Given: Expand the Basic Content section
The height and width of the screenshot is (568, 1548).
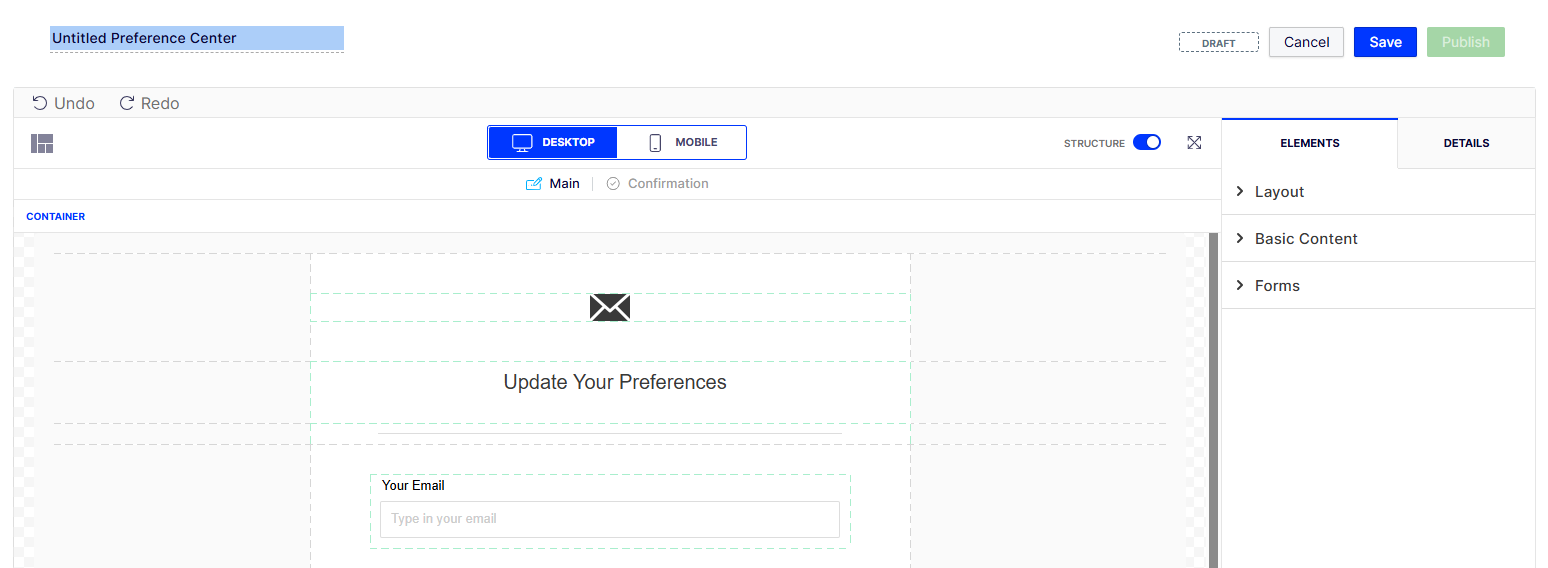Looking at the screenshot, I should coord(1378,239).
